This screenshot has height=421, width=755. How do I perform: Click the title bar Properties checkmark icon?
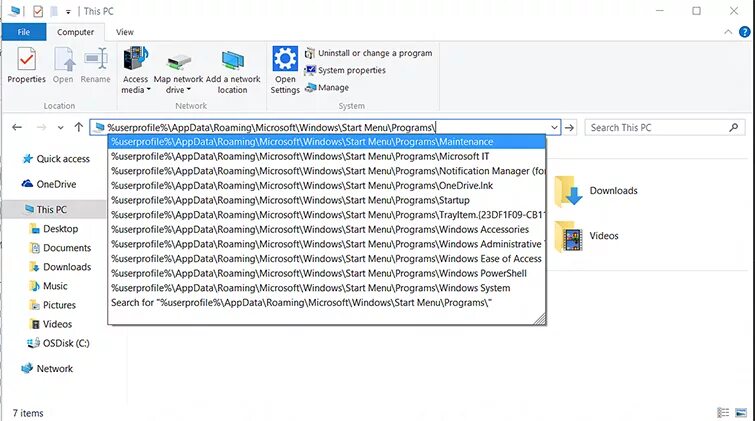point(38,11)
